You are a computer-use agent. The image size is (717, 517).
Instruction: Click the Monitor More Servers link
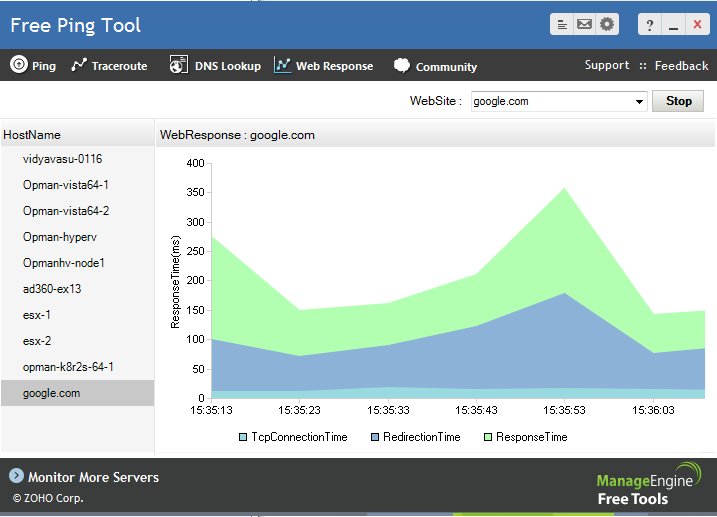pos(93,477)
